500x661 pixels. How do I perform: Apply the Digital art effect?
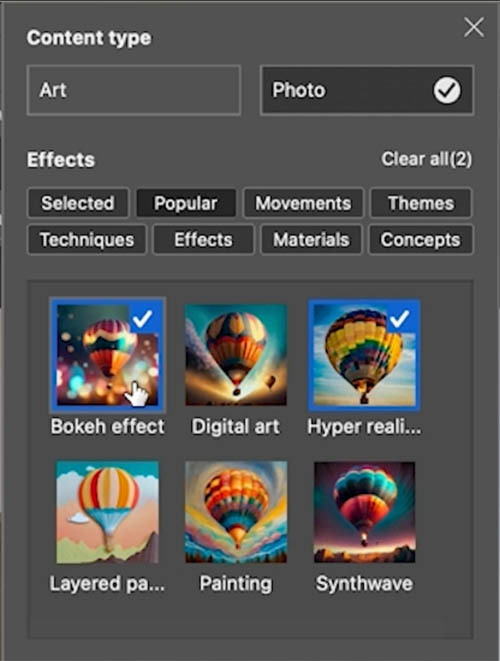coord(236,355)
